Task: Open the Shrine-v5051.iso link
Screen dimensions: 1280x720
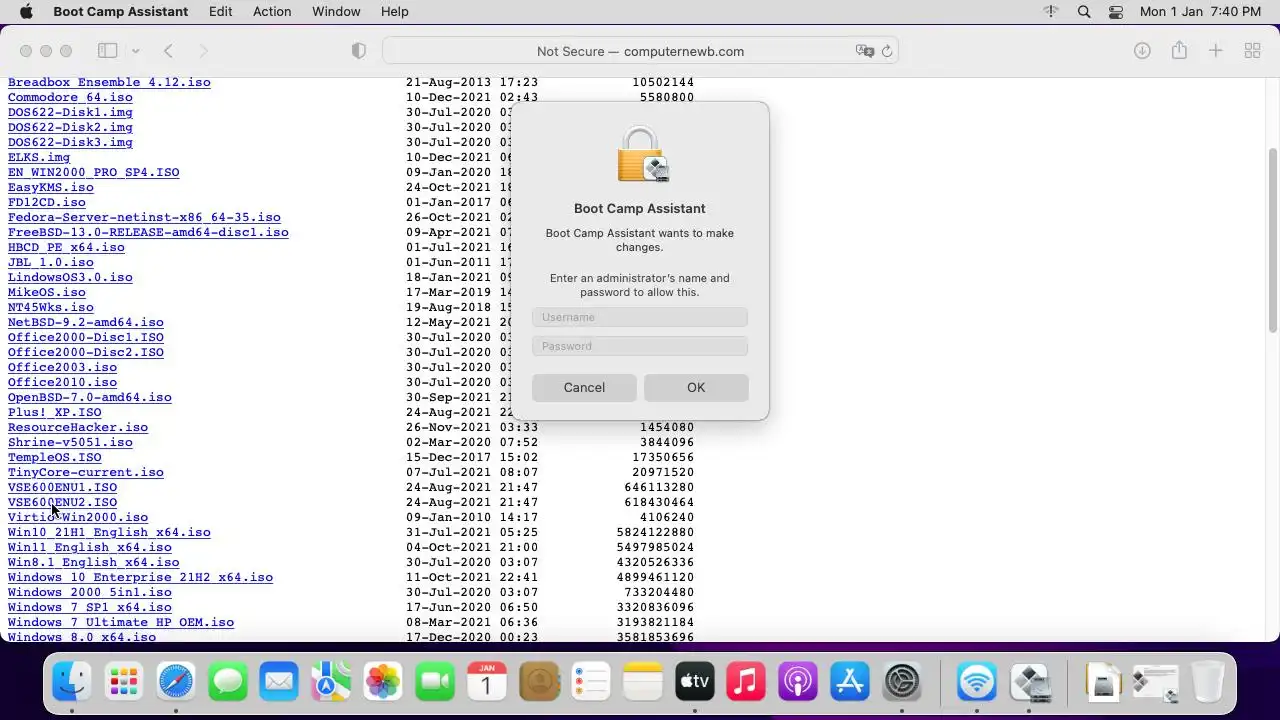Action: coord(70,442)
